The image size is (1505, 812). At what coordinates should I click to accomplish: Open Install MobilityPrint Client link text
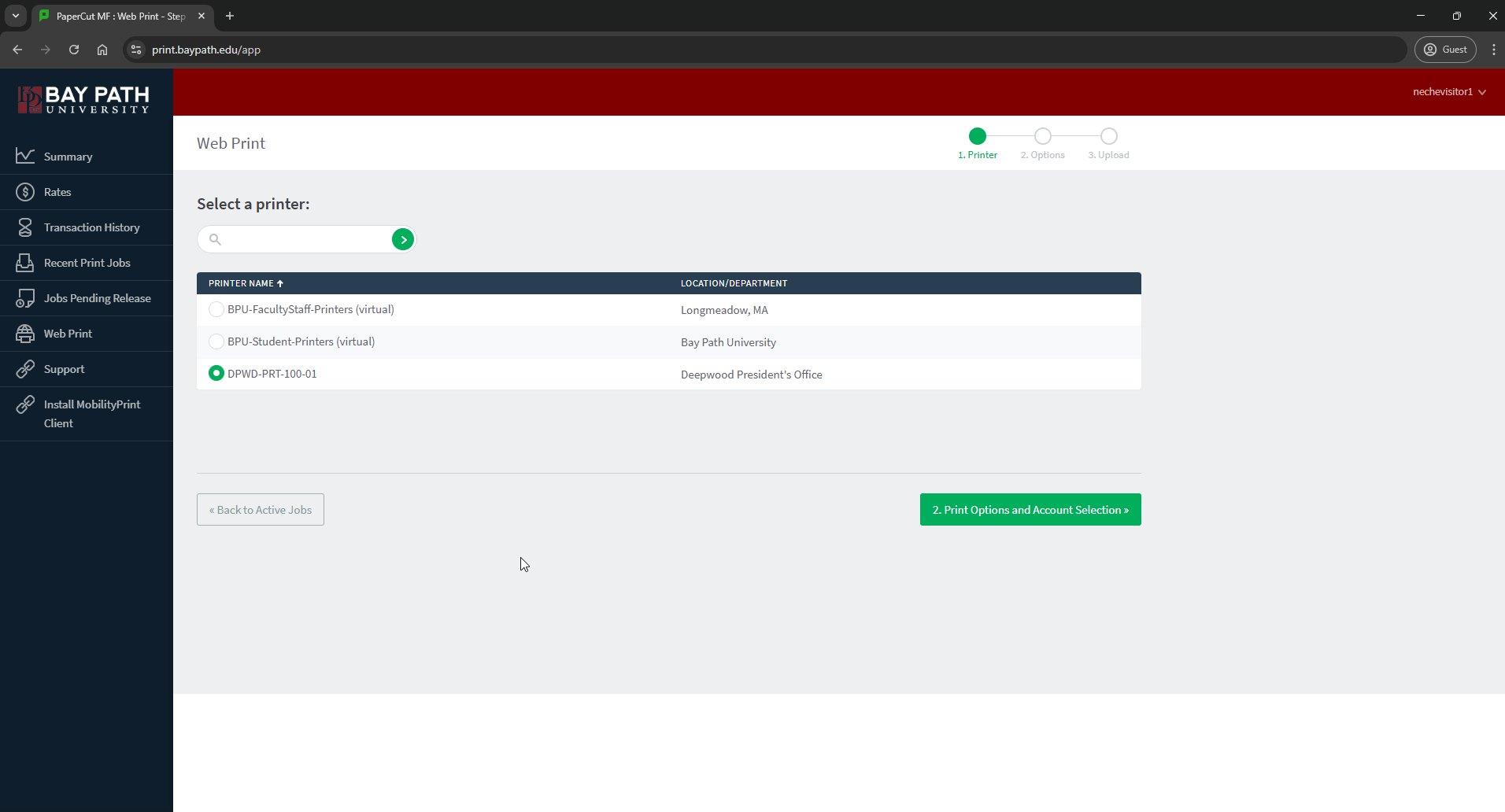coord(92,414)
